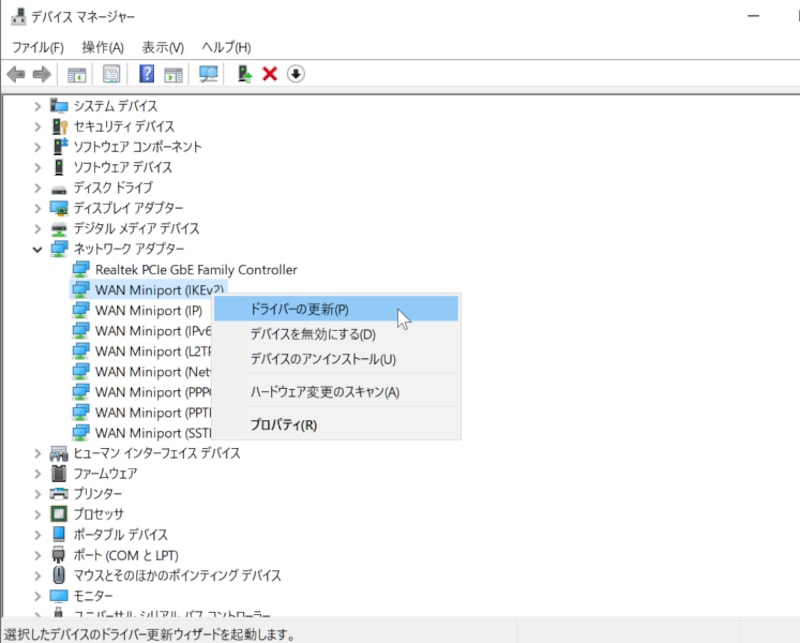Click the update driver icon with green arrow
Viewport: 800px width, 643px height.
pos(243,74)
